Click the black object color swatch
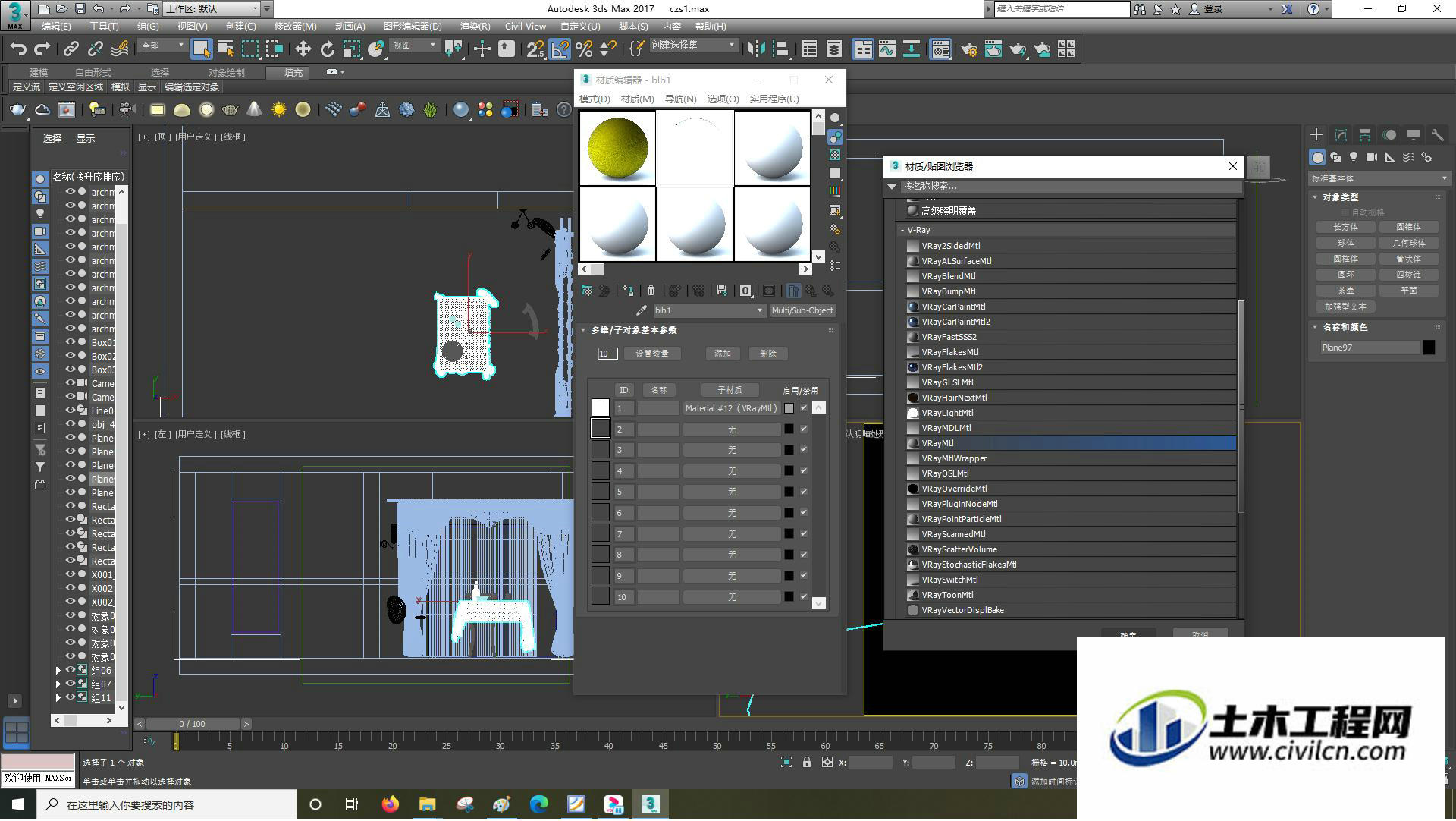The height and width of the screenshot is (821, 1456). 1429,348
